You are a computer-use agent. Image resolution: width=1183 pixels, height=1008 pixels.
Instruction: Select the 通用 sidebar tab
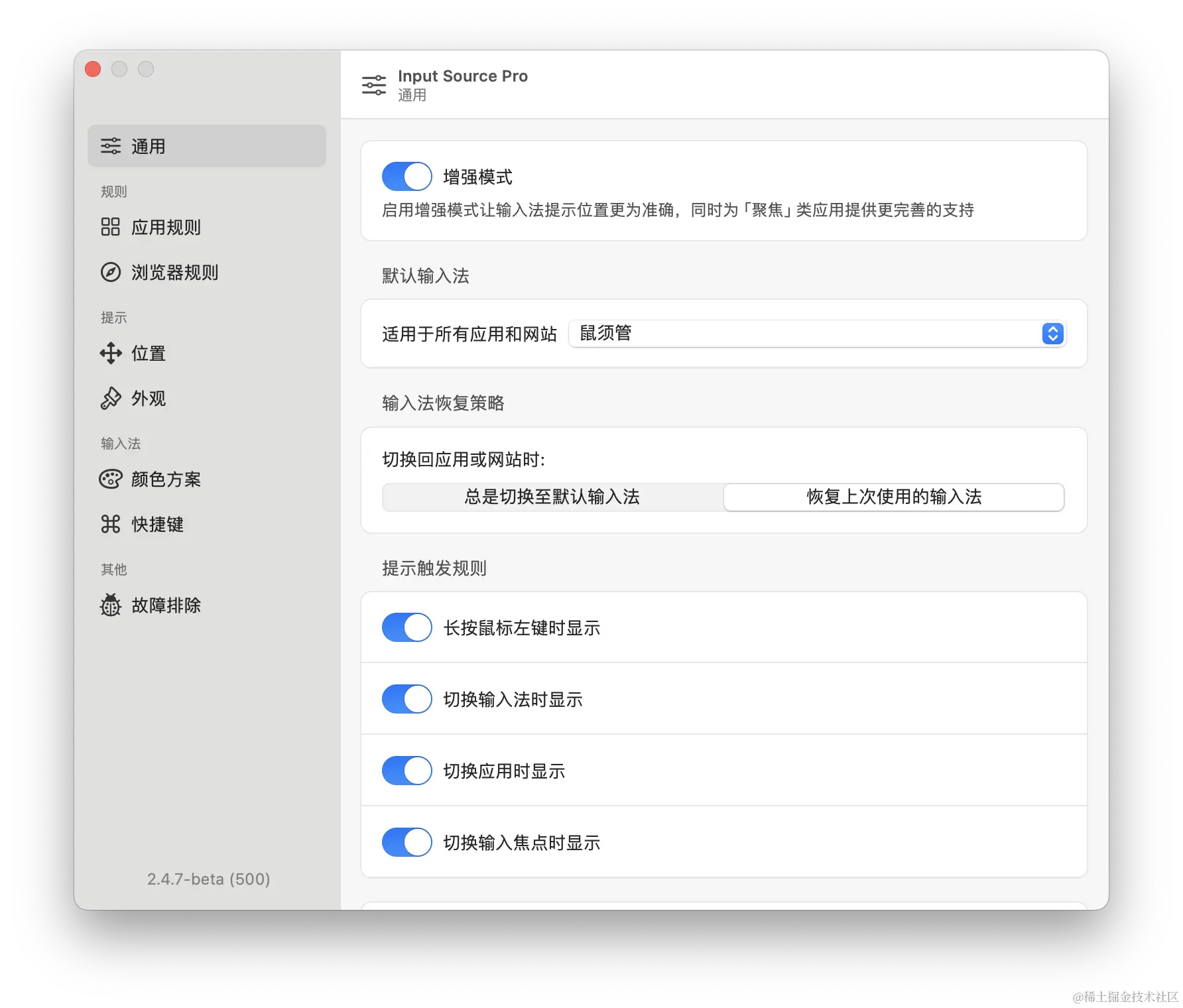click(206, 145)
